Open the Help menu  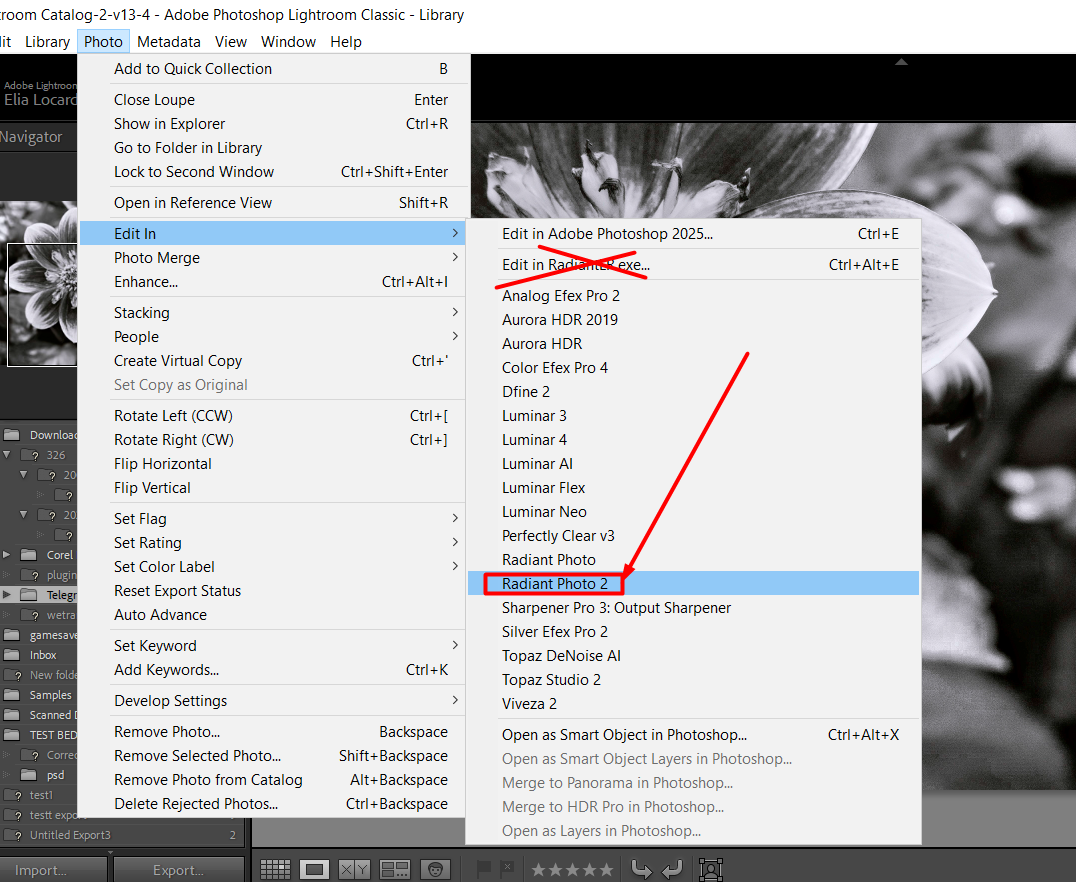point(346,42)
